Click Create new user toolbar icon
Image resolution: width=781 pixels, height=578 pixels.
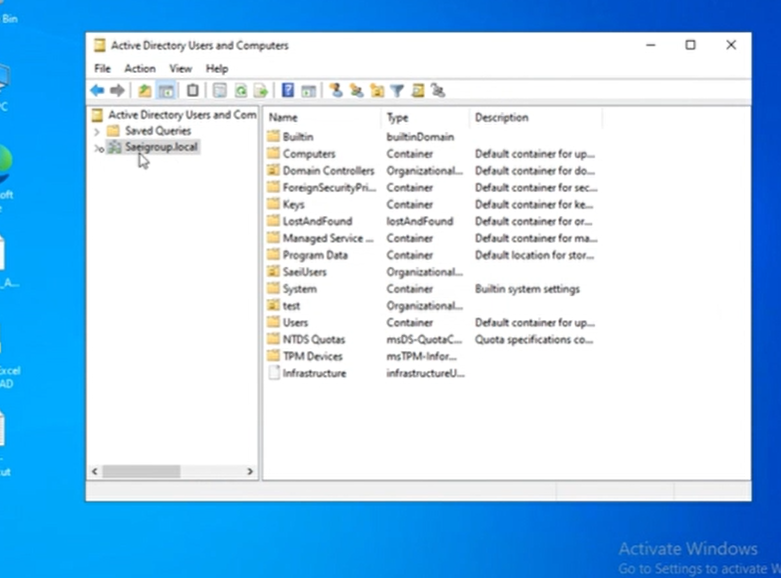tap(336, 90)
